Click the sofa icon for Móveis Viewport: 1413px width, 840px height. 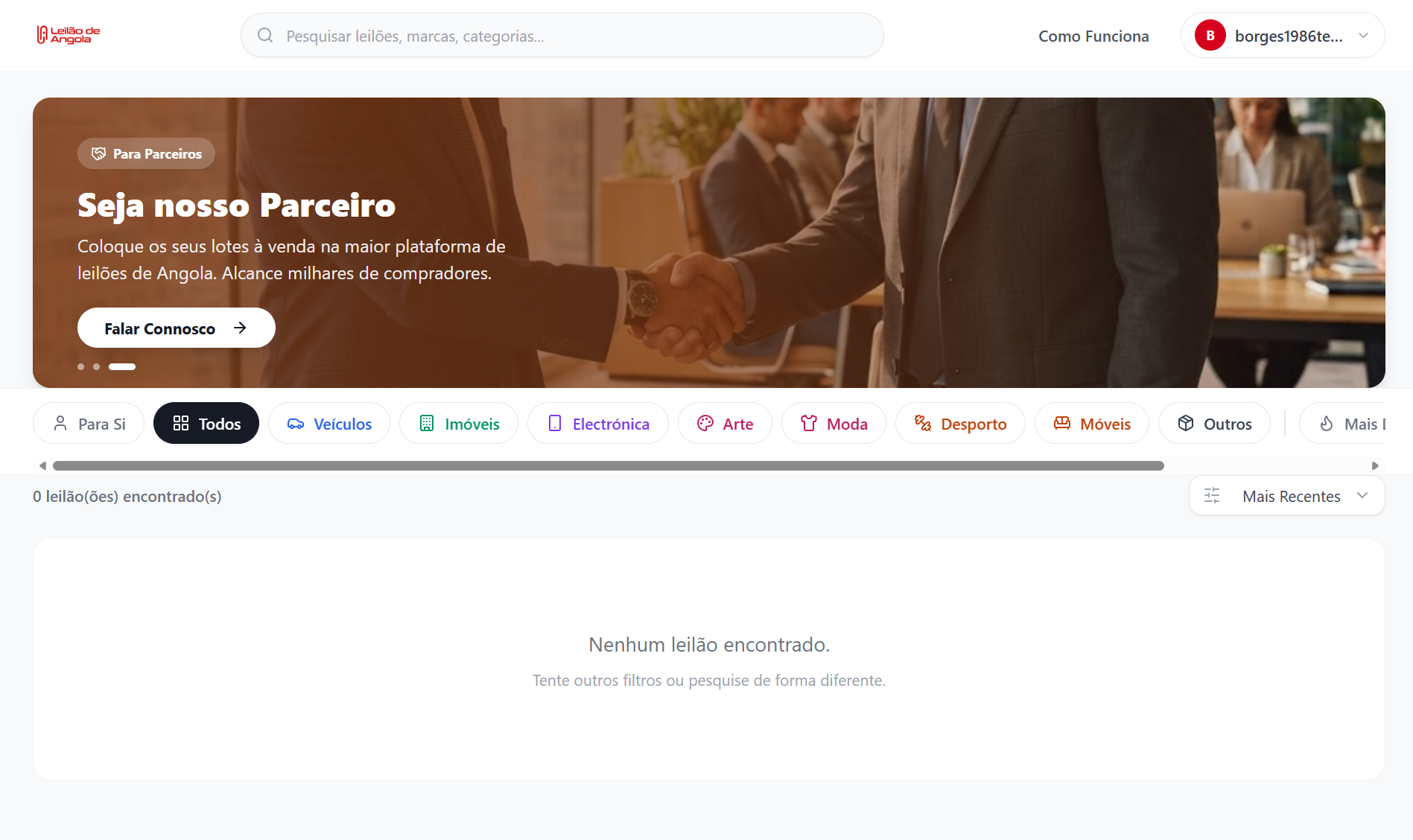[1062, 424]
